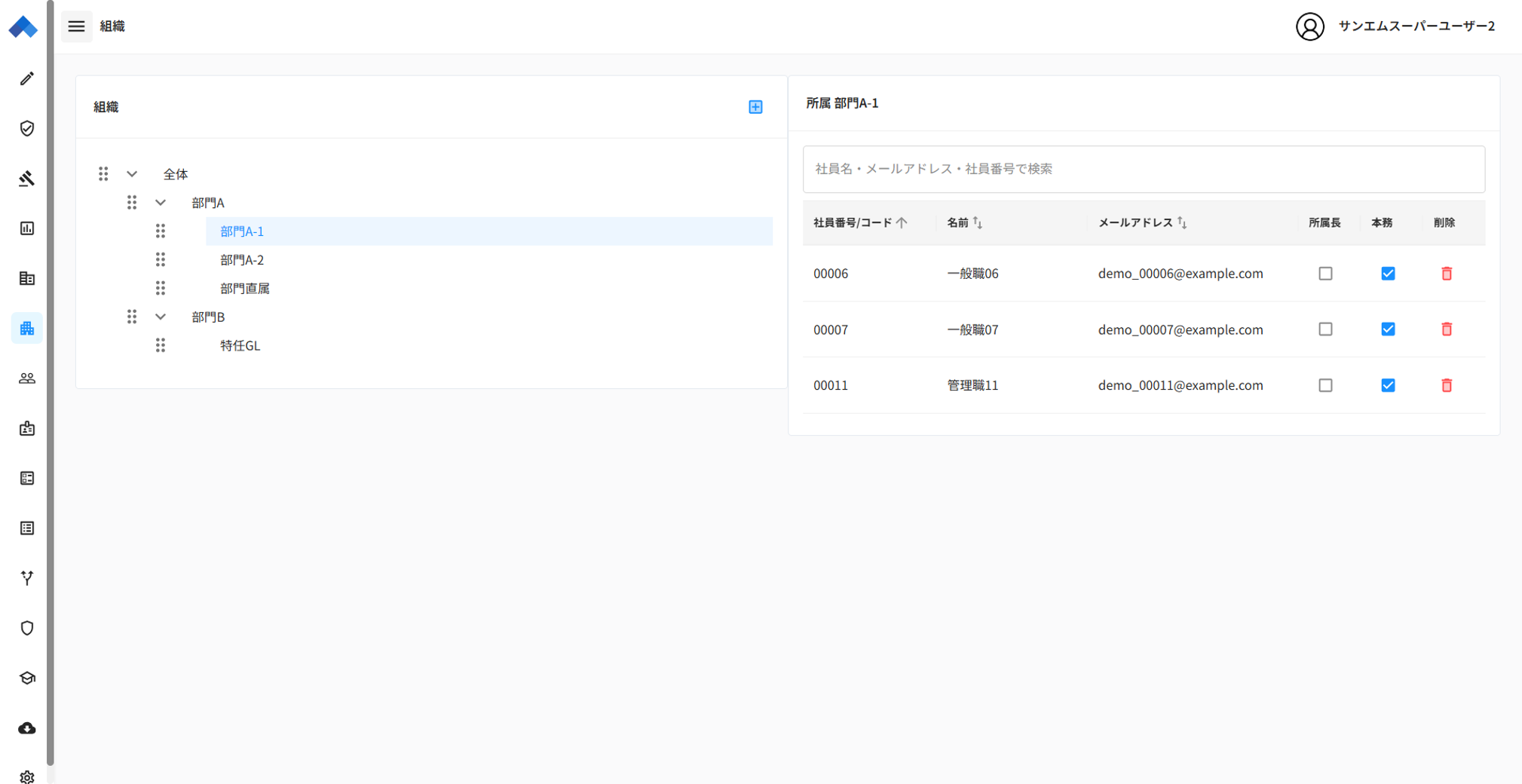
Task: Check 所属長 for employee 00006
Action: 1325,274
